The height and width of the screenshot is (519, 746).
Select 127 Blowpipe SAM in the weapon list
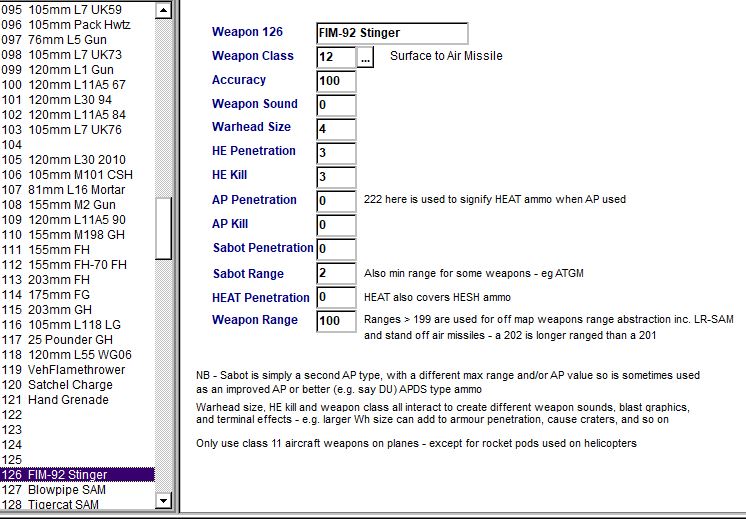point(69,490)
